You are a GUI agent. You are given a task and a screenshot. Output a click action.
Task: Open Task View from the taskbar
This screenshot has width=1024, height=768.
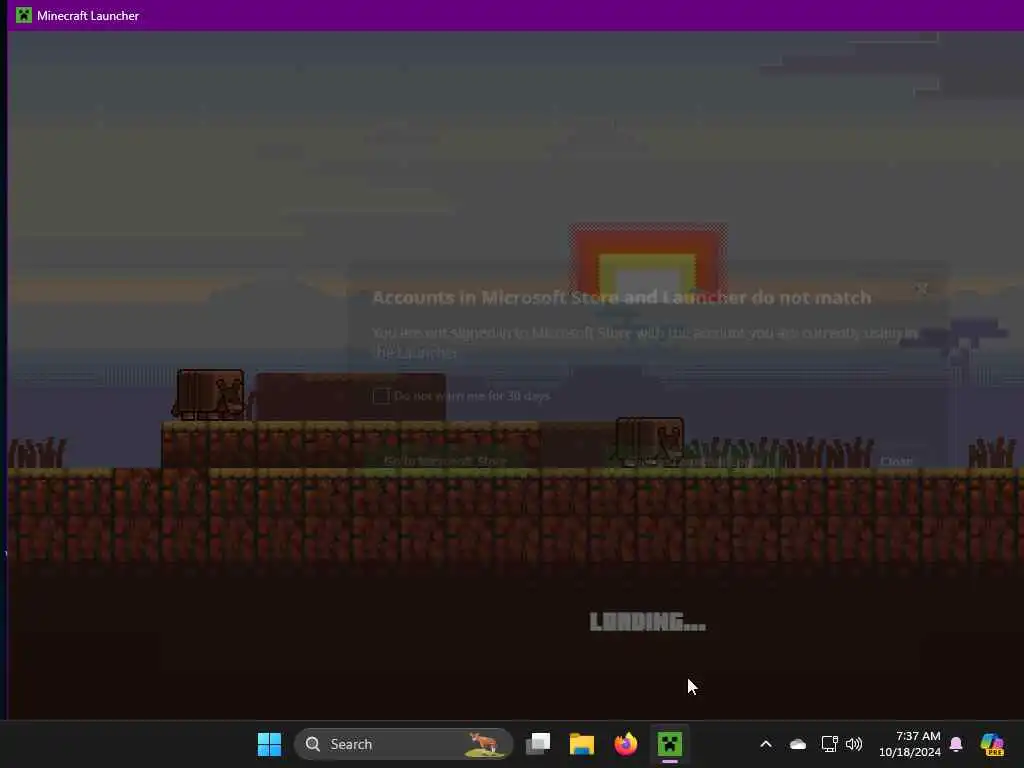point(538,744)
